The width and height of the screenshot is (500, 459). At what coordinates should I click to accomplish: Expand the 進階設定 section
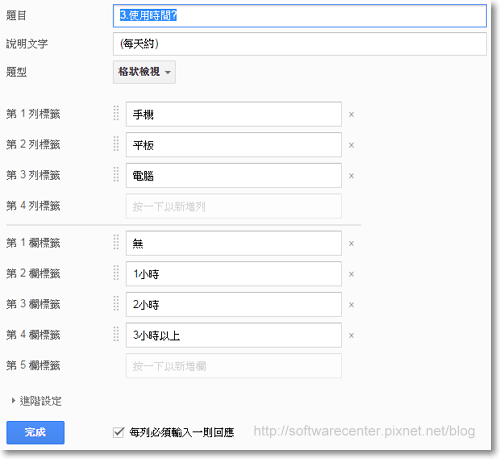click(37, 401)
